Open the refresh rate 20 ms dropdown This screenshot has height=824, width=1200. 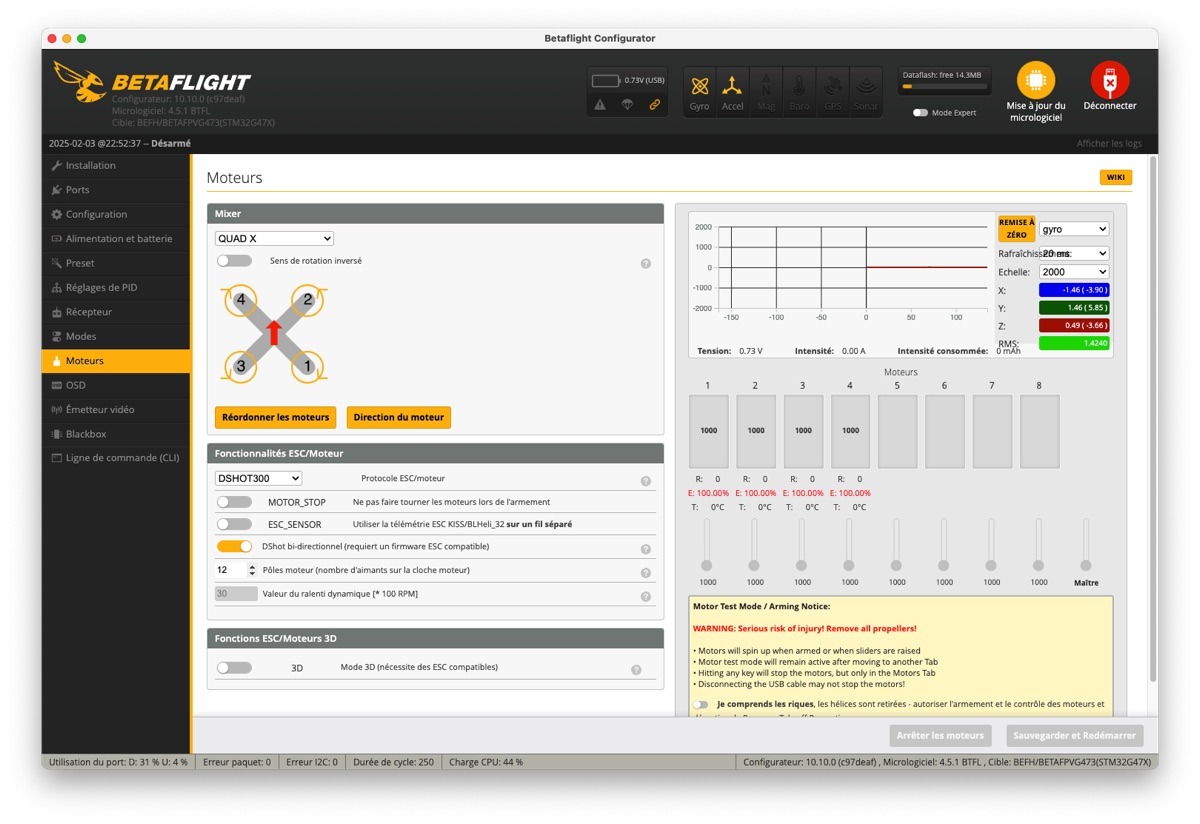1074,254
